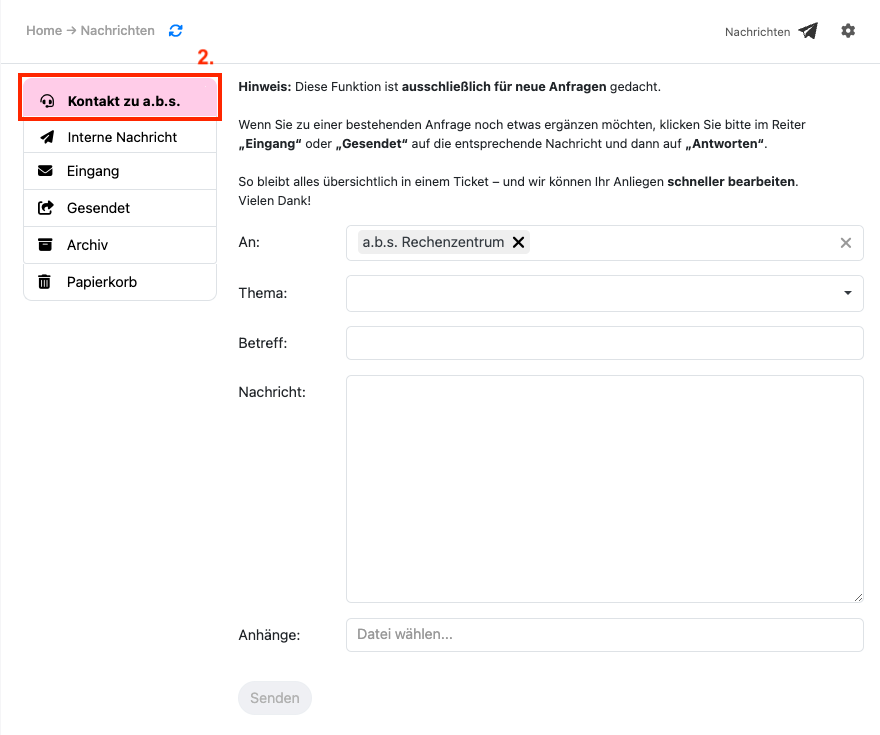Click the headset icon for Kontakt zu a.b.s.
The image size is (880, 735).
(46, 101)
